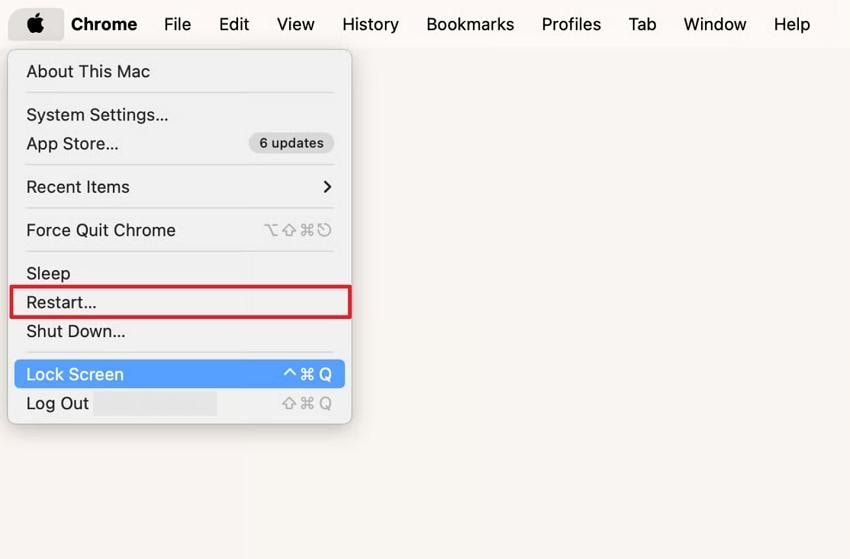850x559 pixels.
Task: Select Restart from the Apple menu
Action: [x=179, y=302]
